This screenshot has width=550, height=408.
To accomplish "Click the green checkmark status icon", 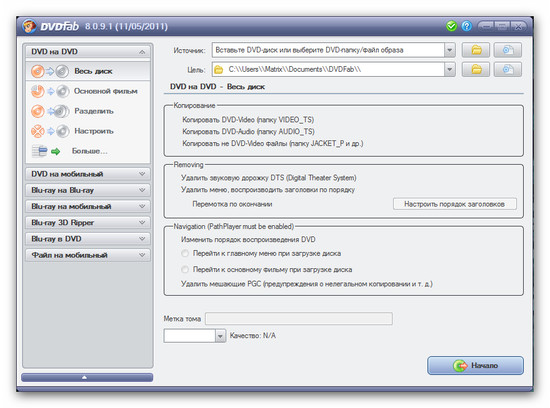I will [451, 26].
